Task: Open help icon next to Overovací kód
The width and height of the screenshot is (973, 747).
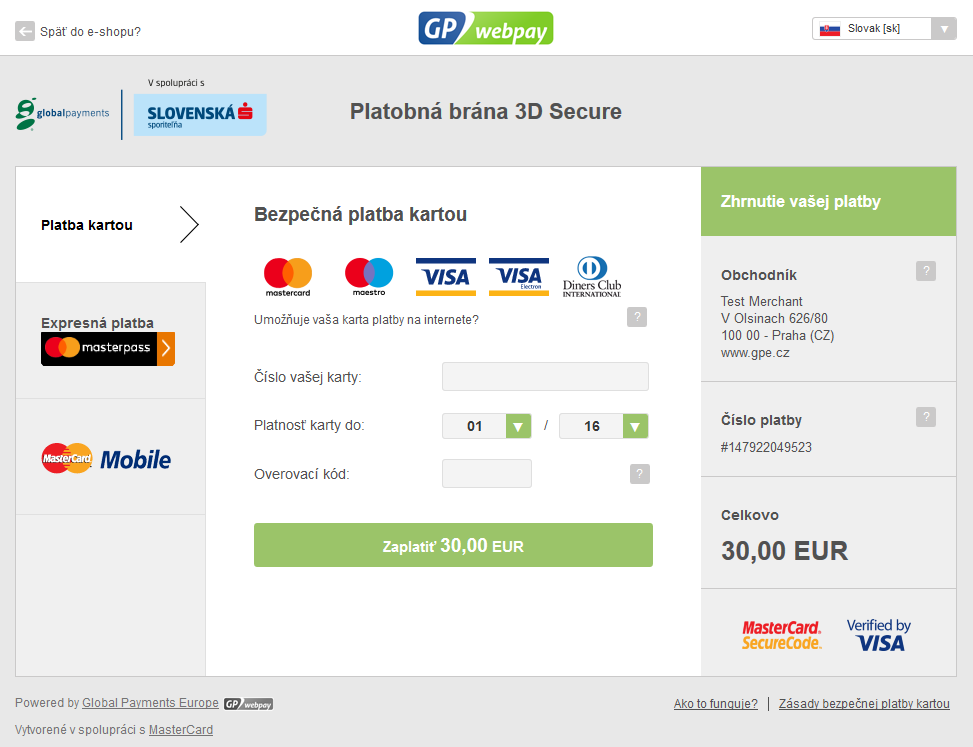Action: [x=640, y=474]
